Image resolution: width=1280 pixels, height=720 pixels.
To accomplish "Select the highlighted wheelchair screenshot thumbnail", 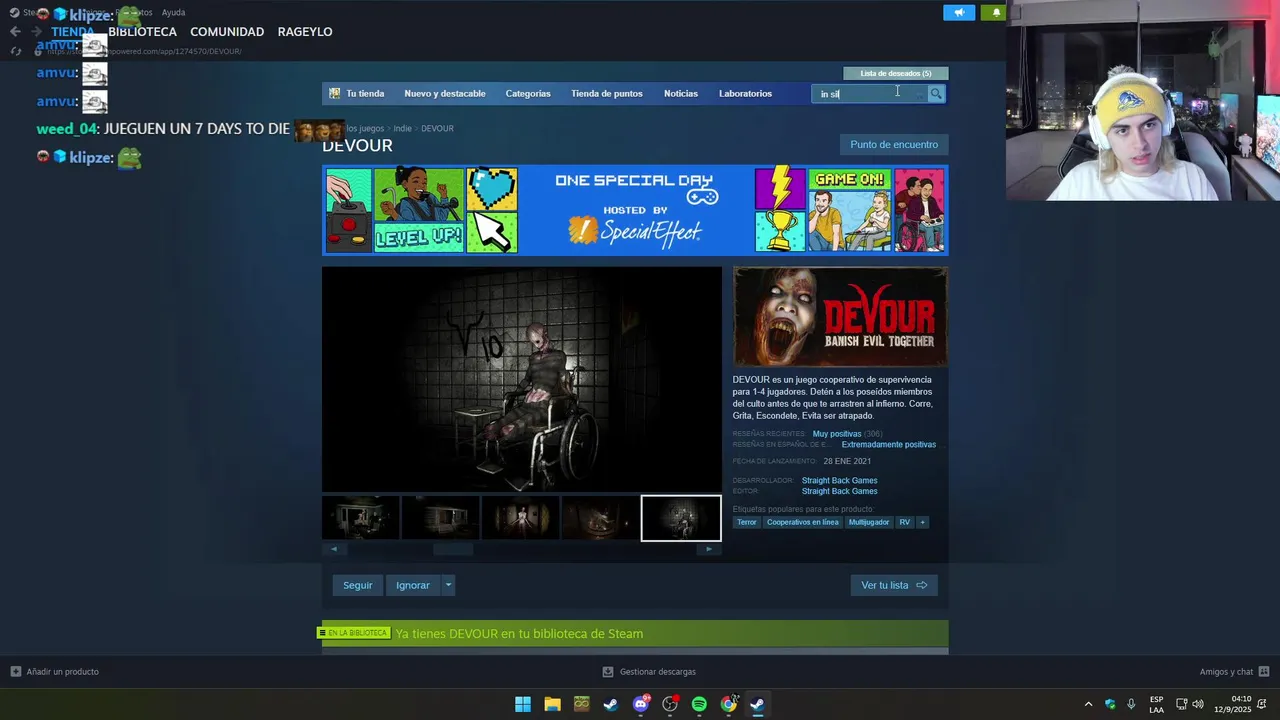I will 681,518.
